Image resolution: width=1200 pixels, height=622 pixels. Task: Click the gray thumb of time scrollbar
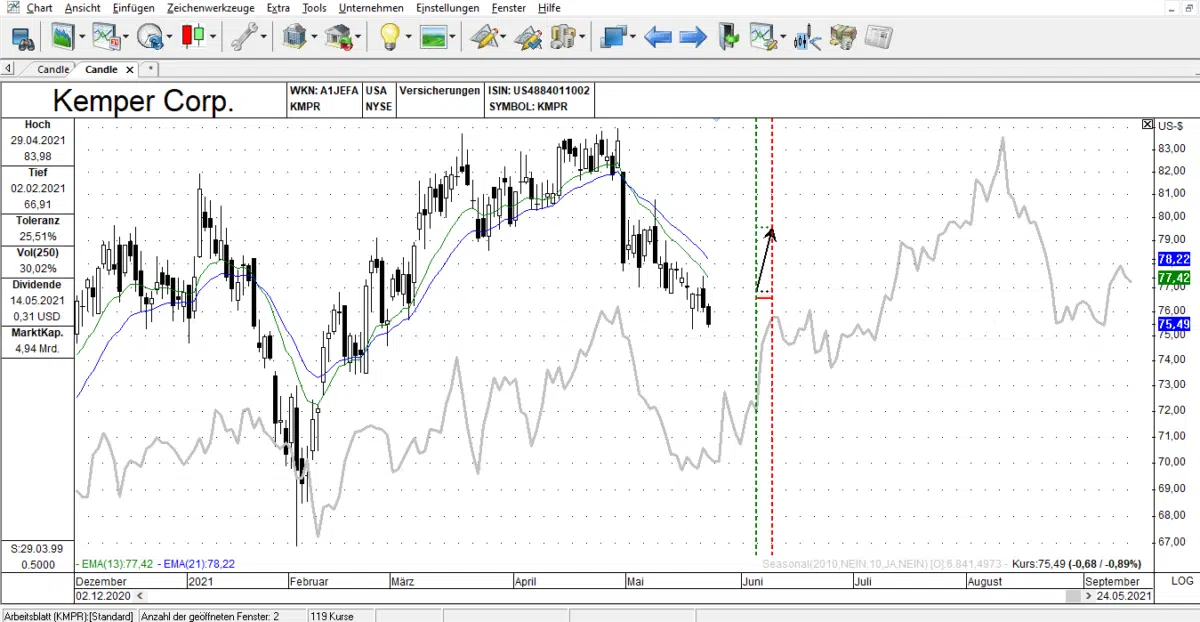(x=1072, y=596)
